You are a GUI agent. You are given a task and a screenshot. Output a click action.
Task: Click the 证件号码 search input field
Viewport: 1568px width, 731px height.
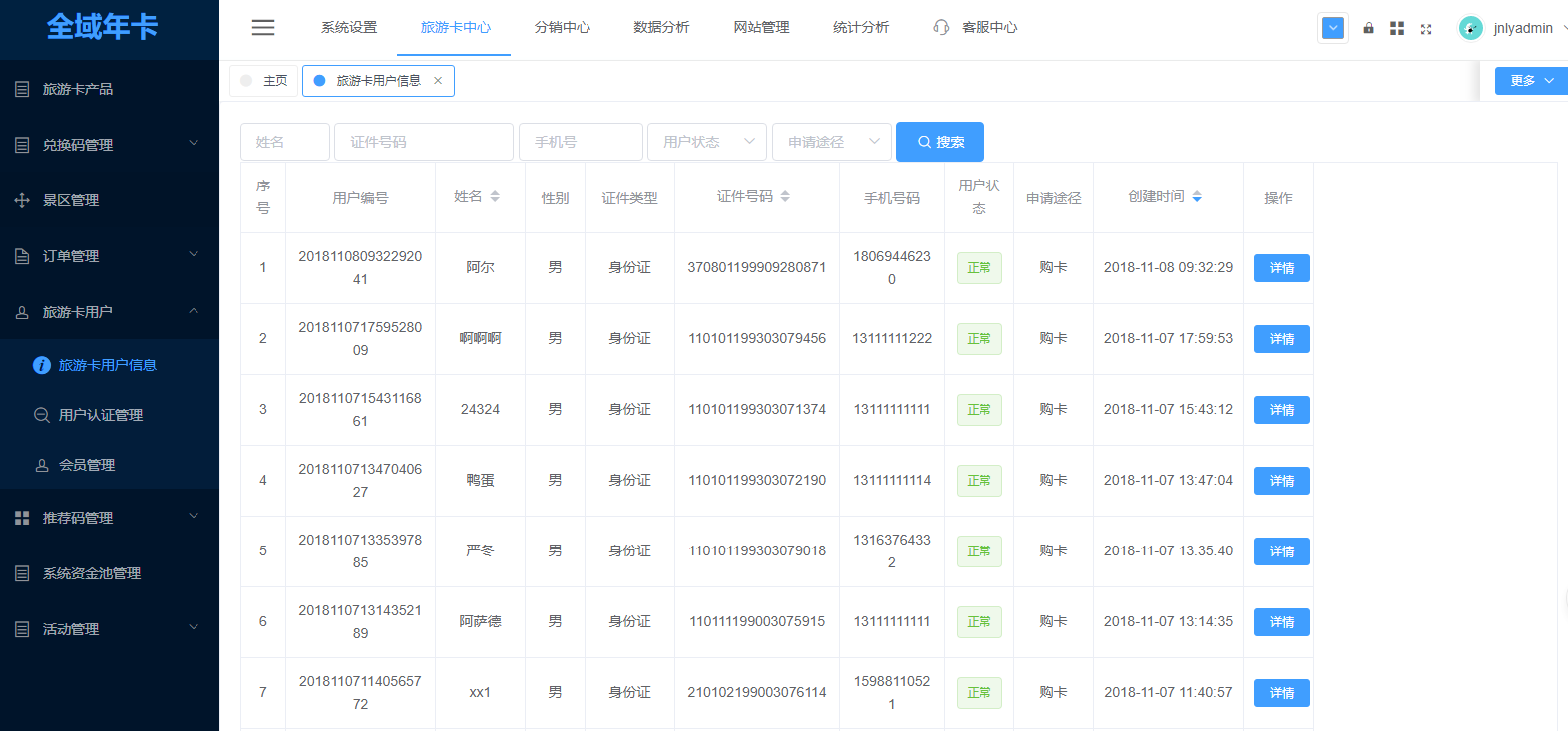(424, 142)
